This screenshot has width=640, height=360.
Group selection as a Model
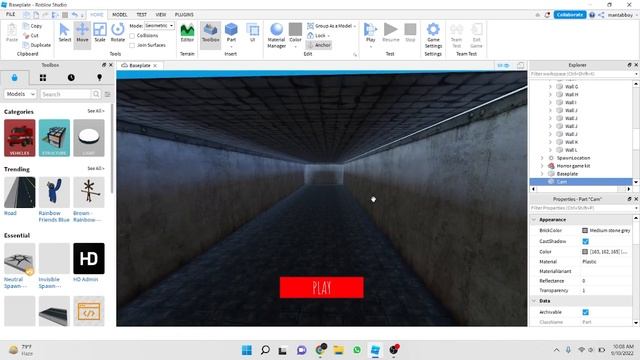[x=331, y=26]
